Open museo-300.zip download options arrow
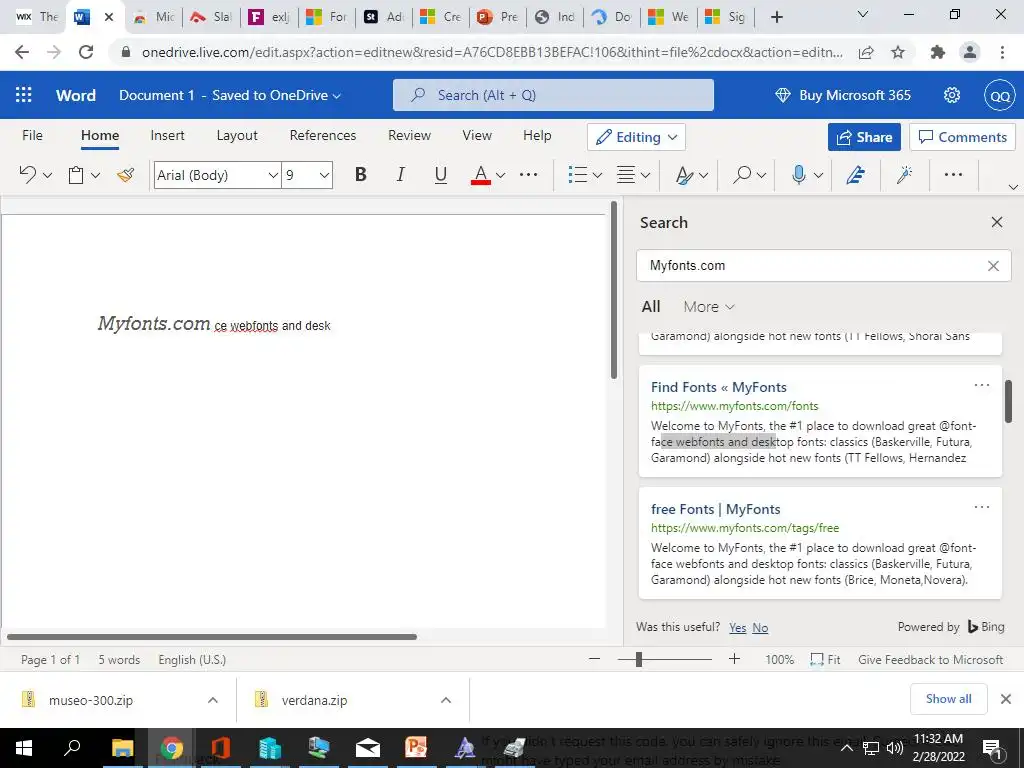Screen dimensions: 1024x768 [212, 700]
